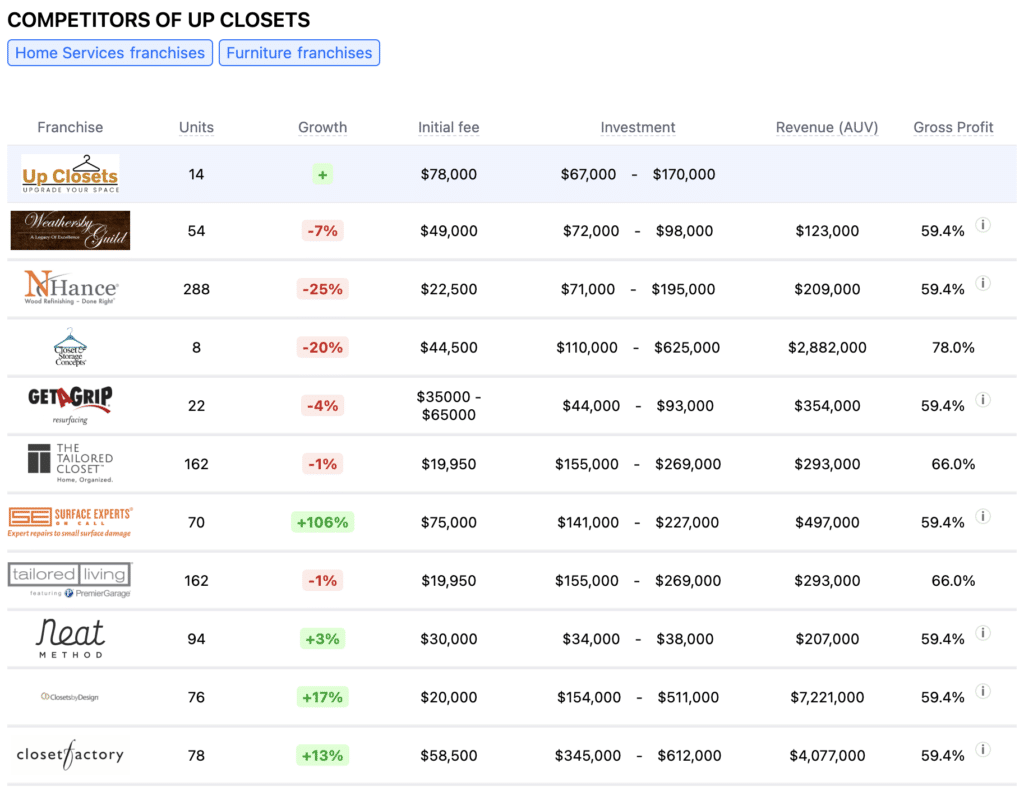Open the Weathersby Guild logo
Image resolution: width=1024 pixels, height=796 pixels.
click(70, 231)
